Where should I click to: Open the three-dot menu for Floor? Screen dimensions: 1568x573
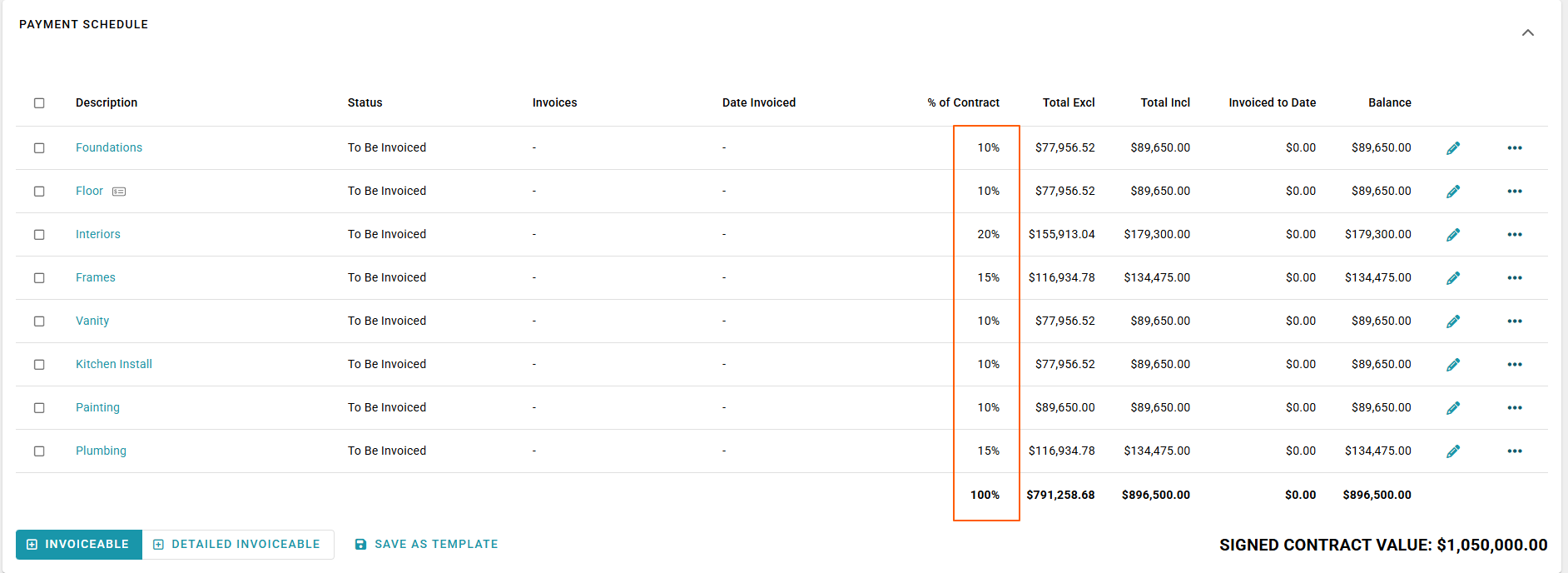coord(1515,192)
